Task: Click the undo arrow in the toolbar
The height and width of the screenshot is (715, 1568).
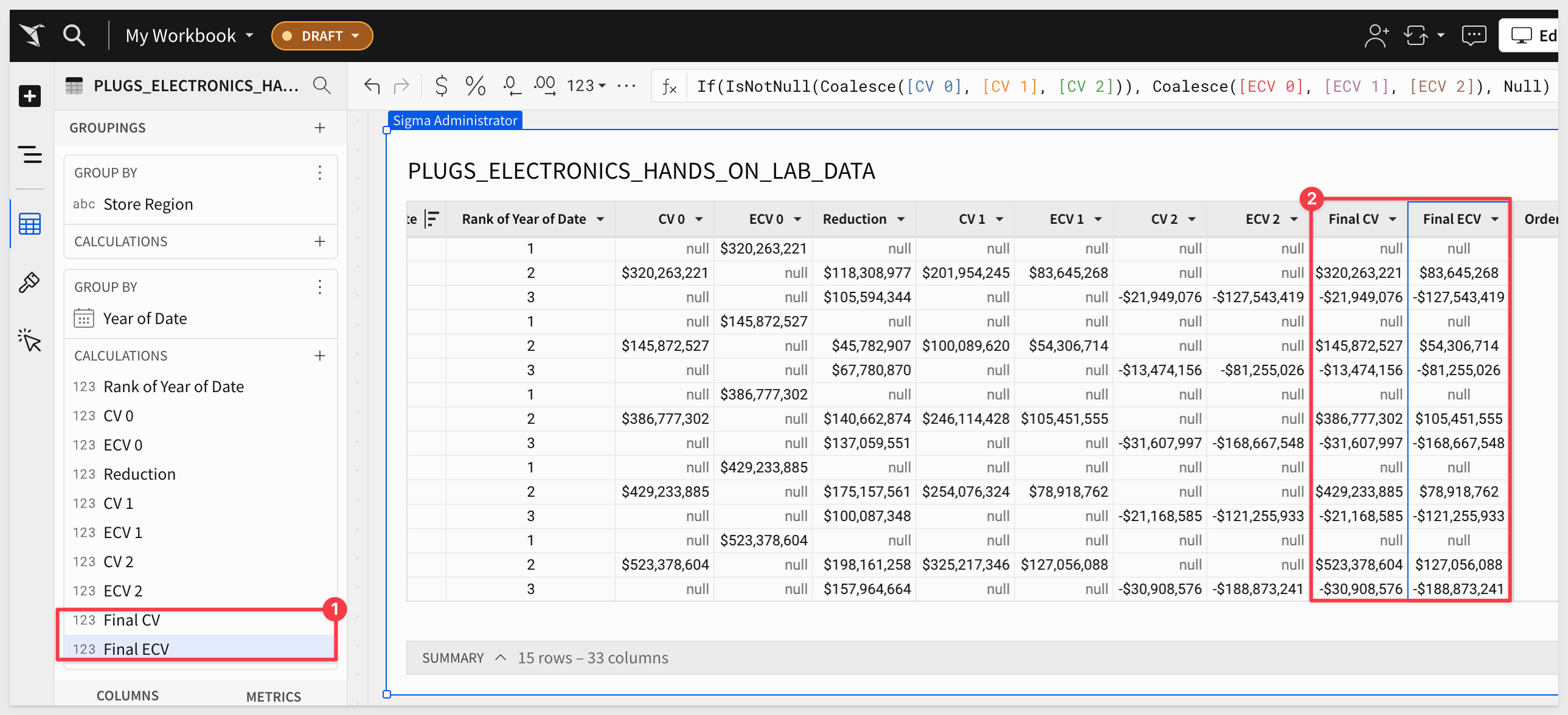Action: click(x=371, y=86)
